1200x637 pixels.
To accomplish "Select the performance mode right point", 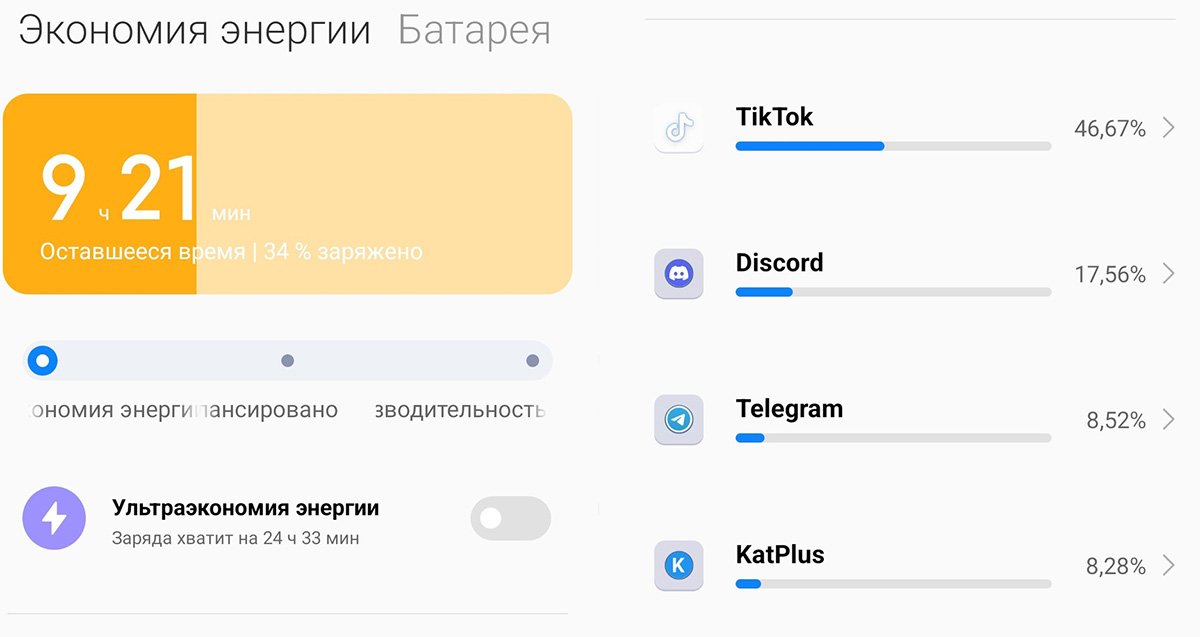I will click(533, 361).
